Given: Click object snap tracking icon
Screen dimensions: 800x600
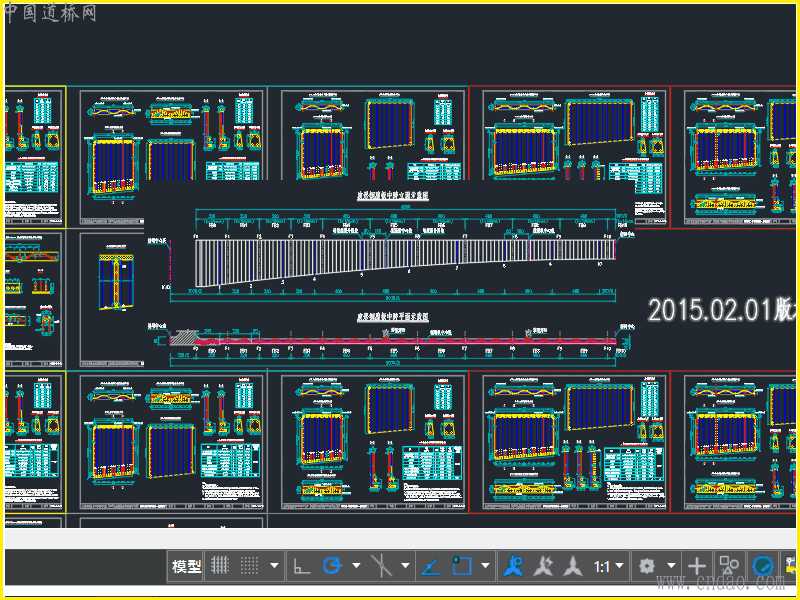Looking at the screenshot, I should coord(431,567).
